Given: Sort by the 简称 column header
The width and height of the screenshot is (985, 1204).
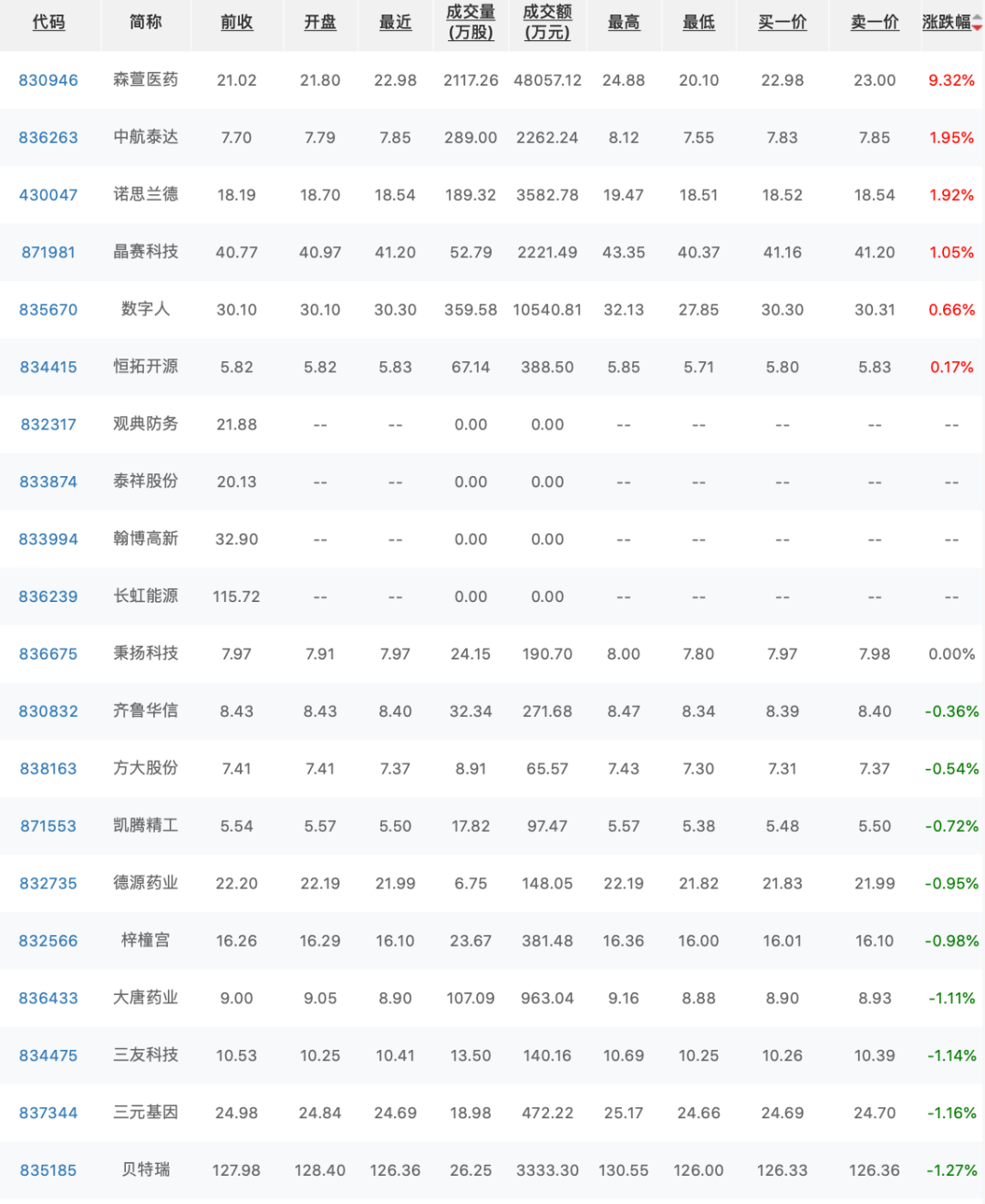Looking at the screenshot, I should (x=146, y=22).
